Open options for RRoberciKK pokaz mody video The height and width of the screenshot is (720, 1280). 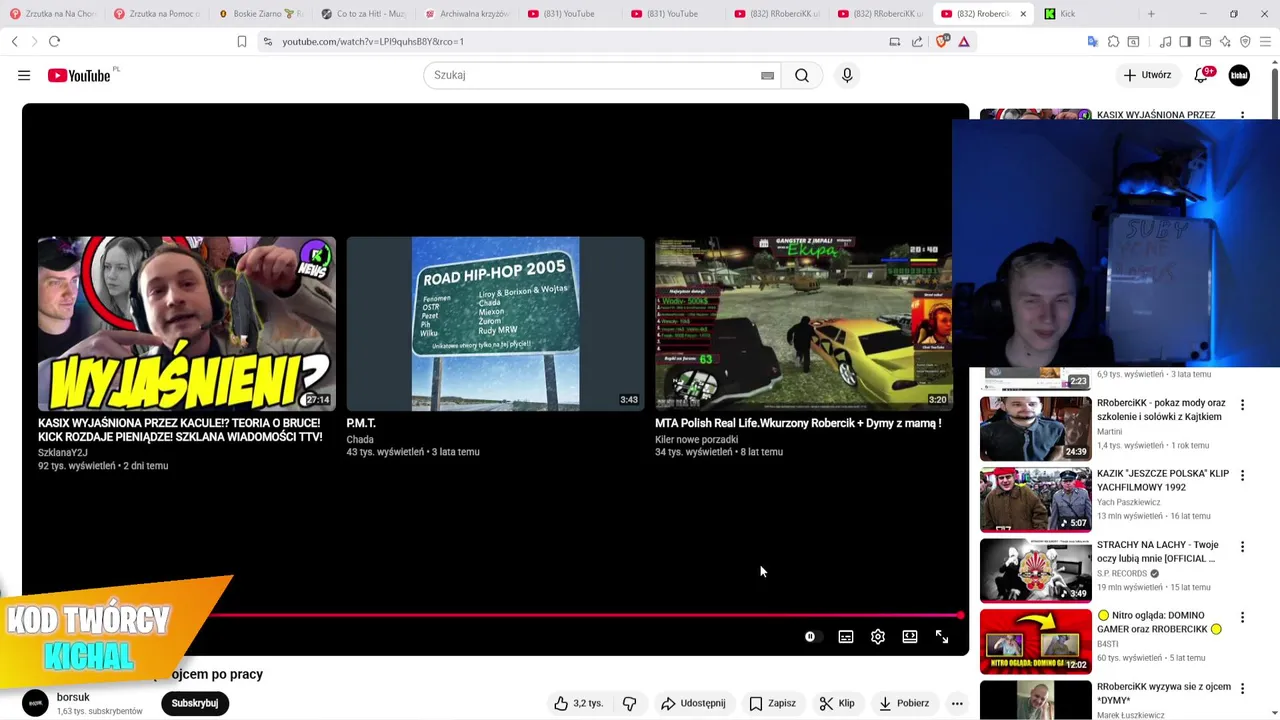click(x=1242, y=405)
